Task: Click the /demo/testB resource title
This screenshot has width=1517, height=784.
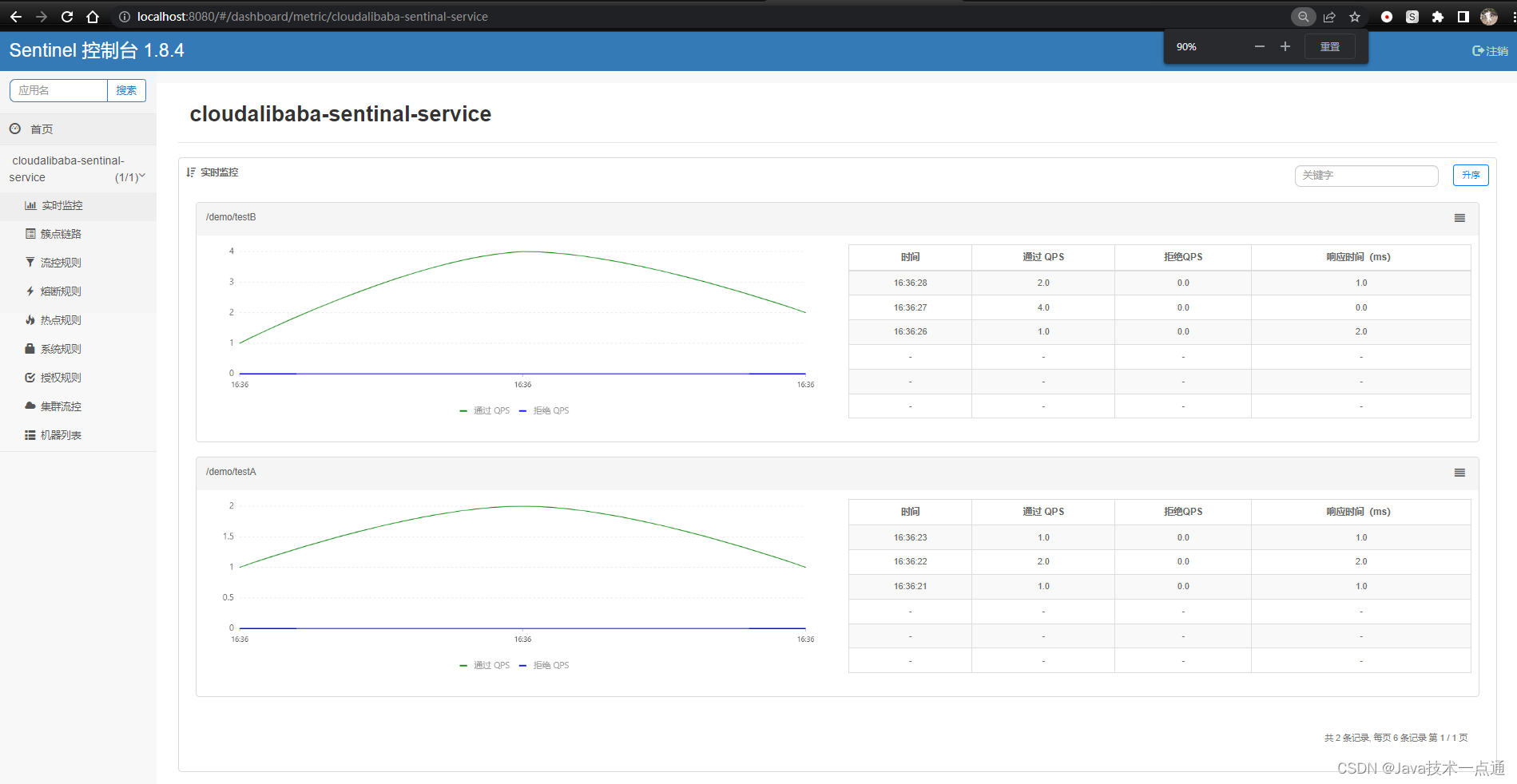Action: point(231,217)
